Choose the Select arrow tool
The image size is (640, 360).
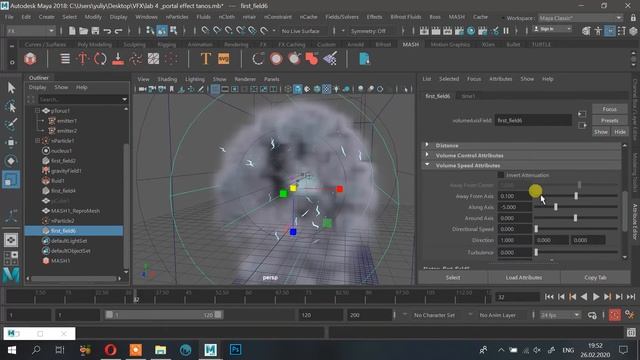(x=11, y=88)
